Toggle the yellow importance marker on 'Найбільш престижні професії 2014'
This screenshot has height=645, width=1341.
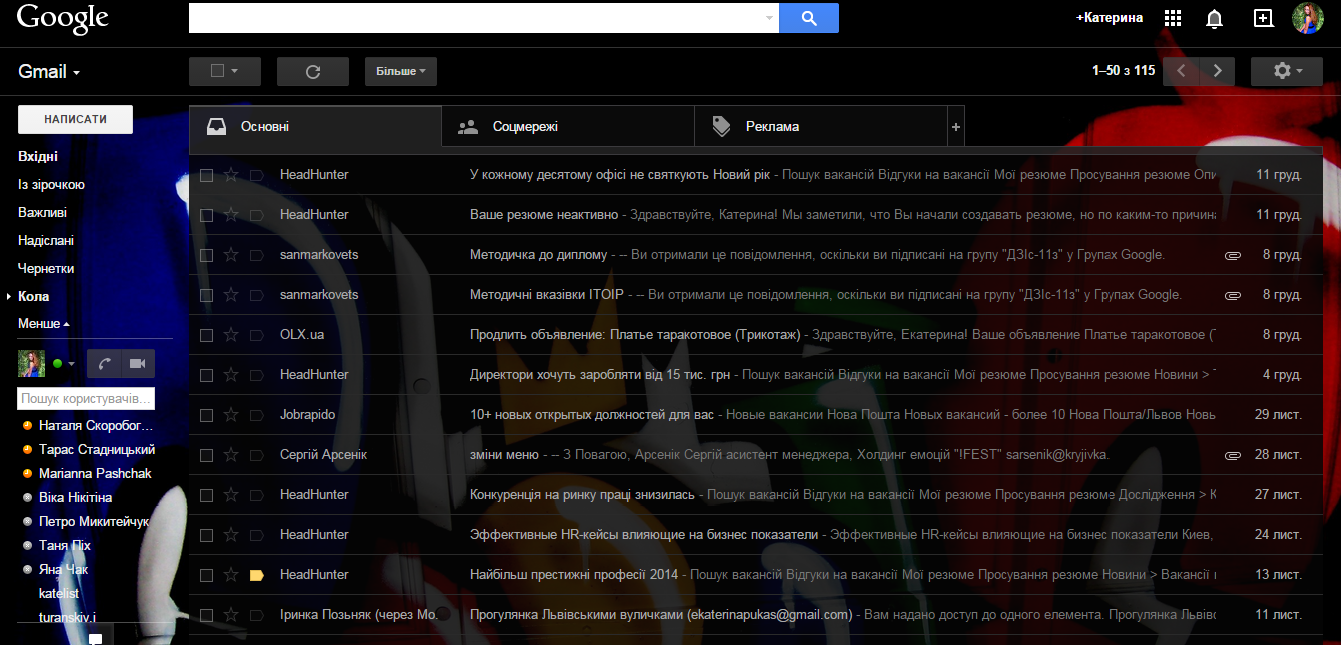click(x=256, y=575)
